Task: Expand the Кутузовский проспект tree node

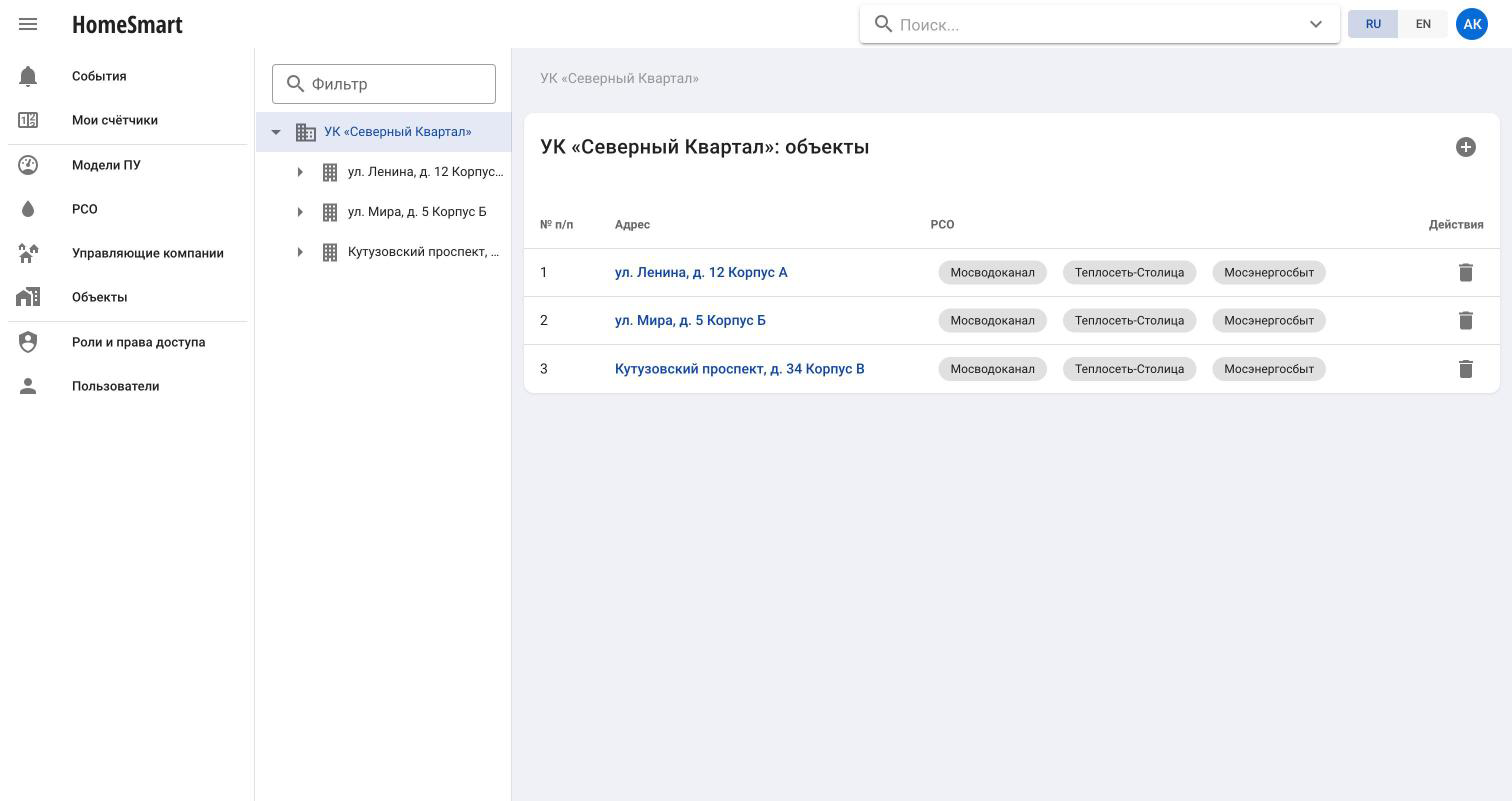Action: [300, 252]
